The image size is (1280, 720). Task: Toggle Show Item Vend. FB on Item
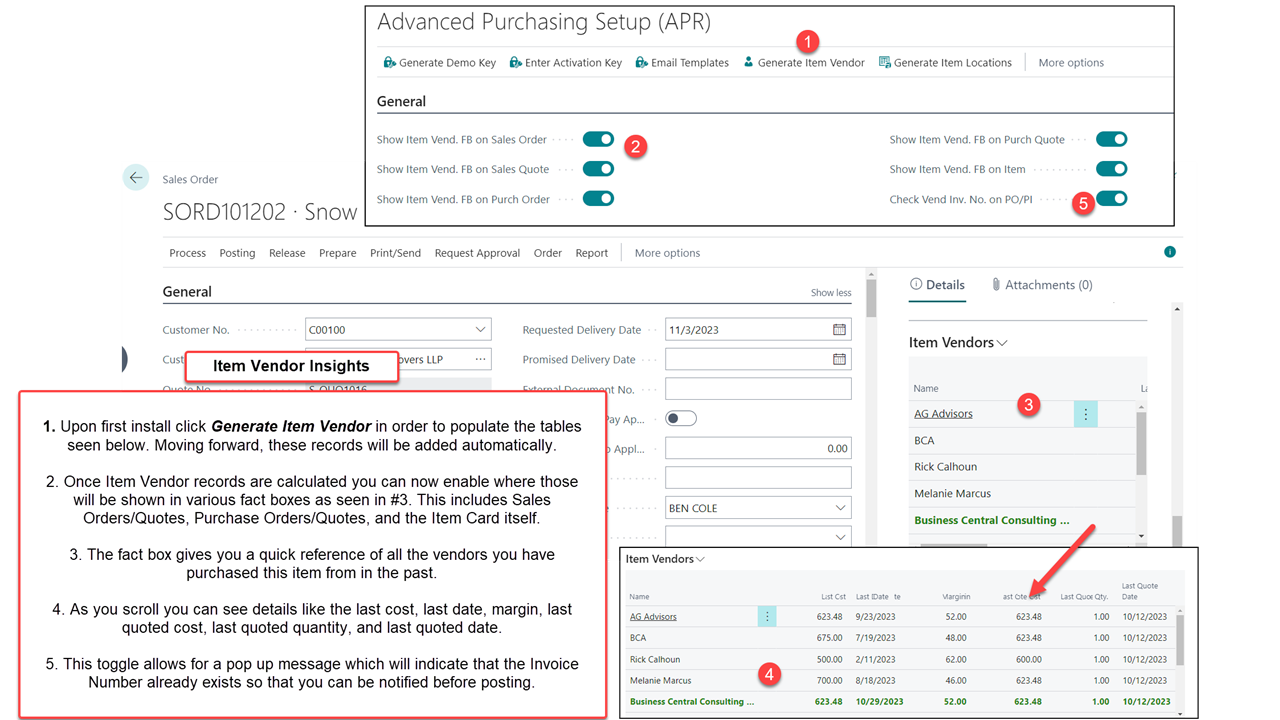tap(1111, 169)
